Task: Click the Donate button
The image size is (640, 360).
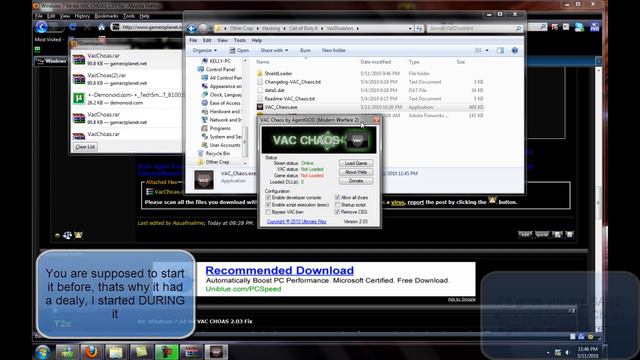Action: click(356, 181)
